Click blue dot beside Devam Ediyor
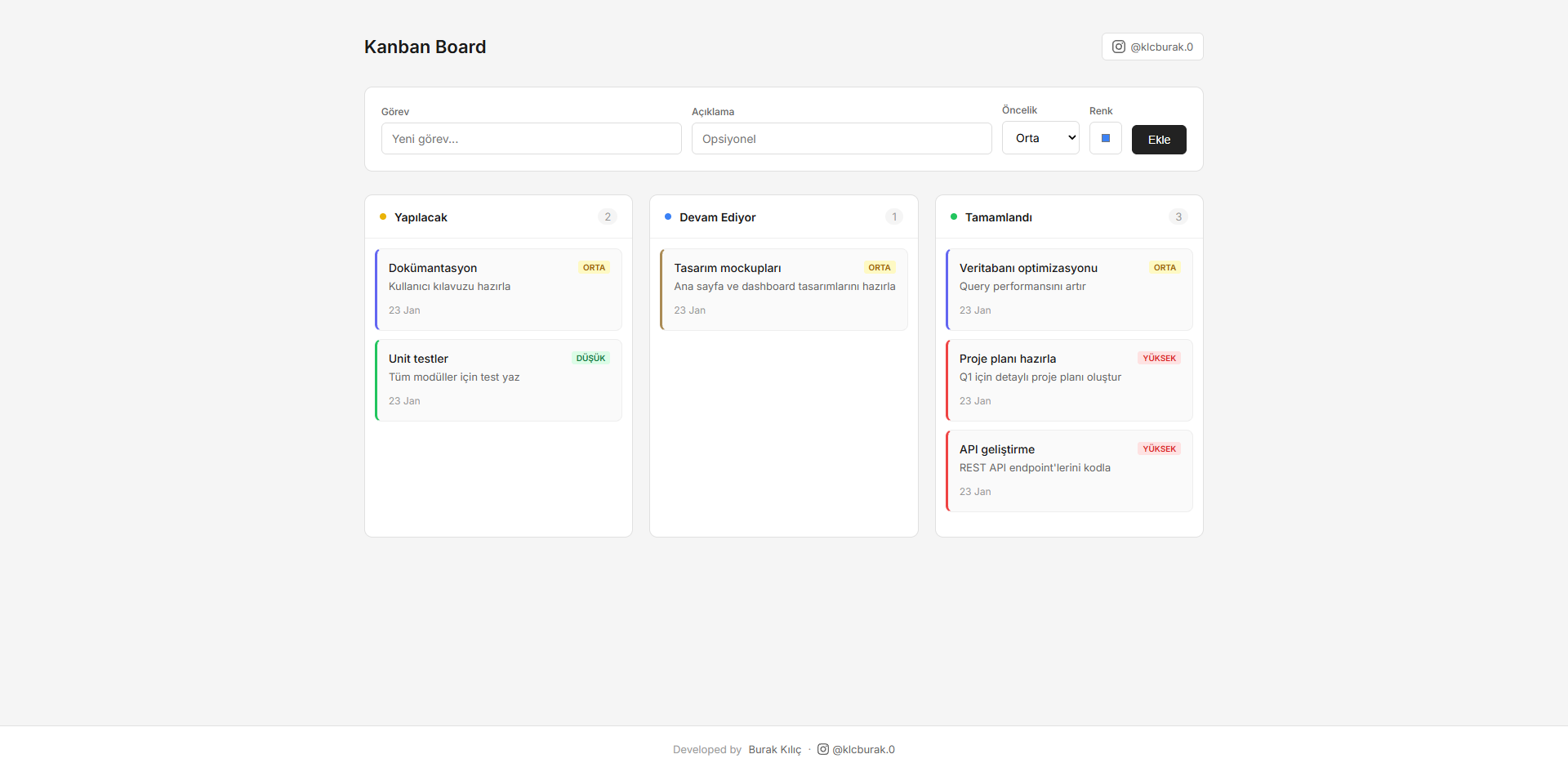This screenshot has height=772, width=1568. 668,216
